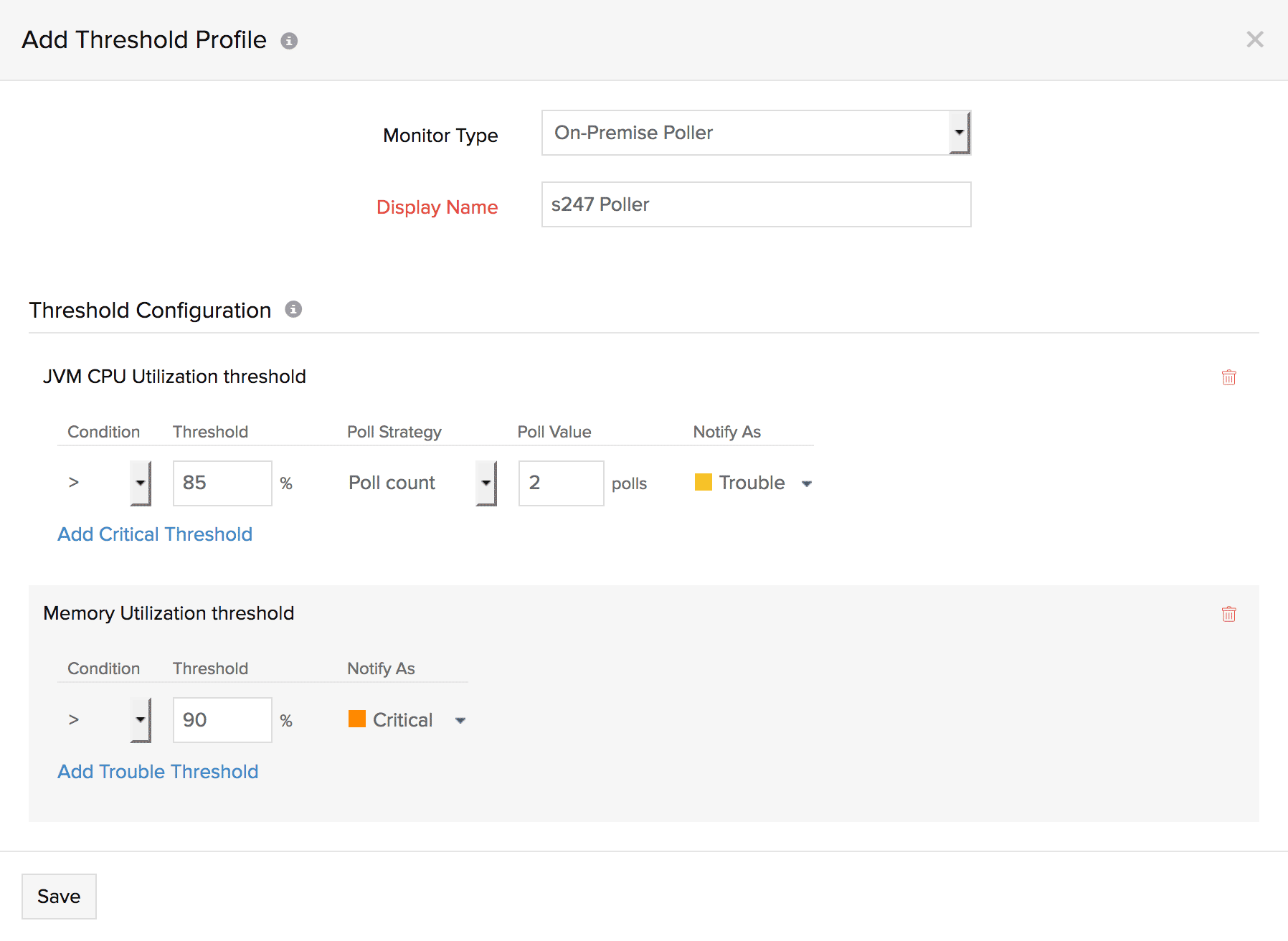The width and height of the screenshot is (1288, 941).
Task: Click the Add Trouble Threshold link
Action: click(x=158, y=772)
